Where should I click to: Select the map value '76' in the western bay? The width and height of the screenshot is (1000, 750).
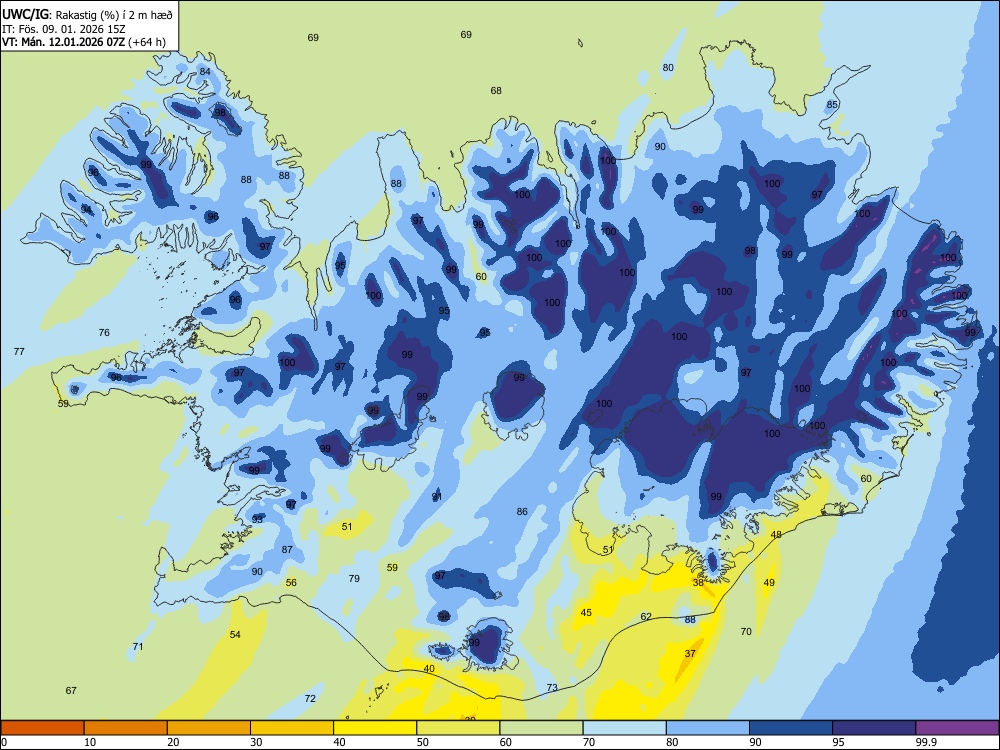pyautogui.click(x=104, y=332)
